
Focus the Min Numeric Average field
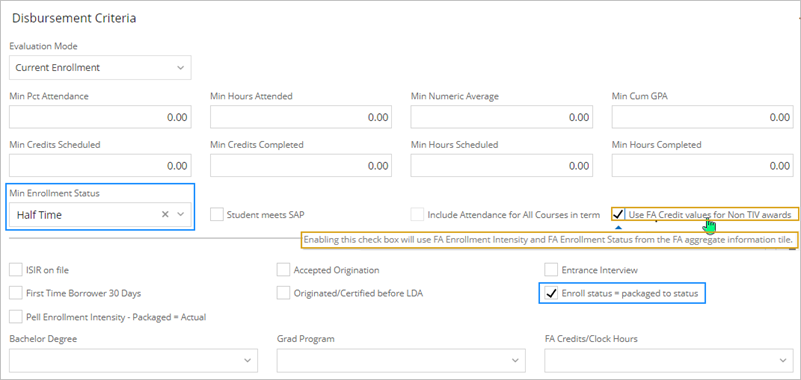[x=502, y=117]
